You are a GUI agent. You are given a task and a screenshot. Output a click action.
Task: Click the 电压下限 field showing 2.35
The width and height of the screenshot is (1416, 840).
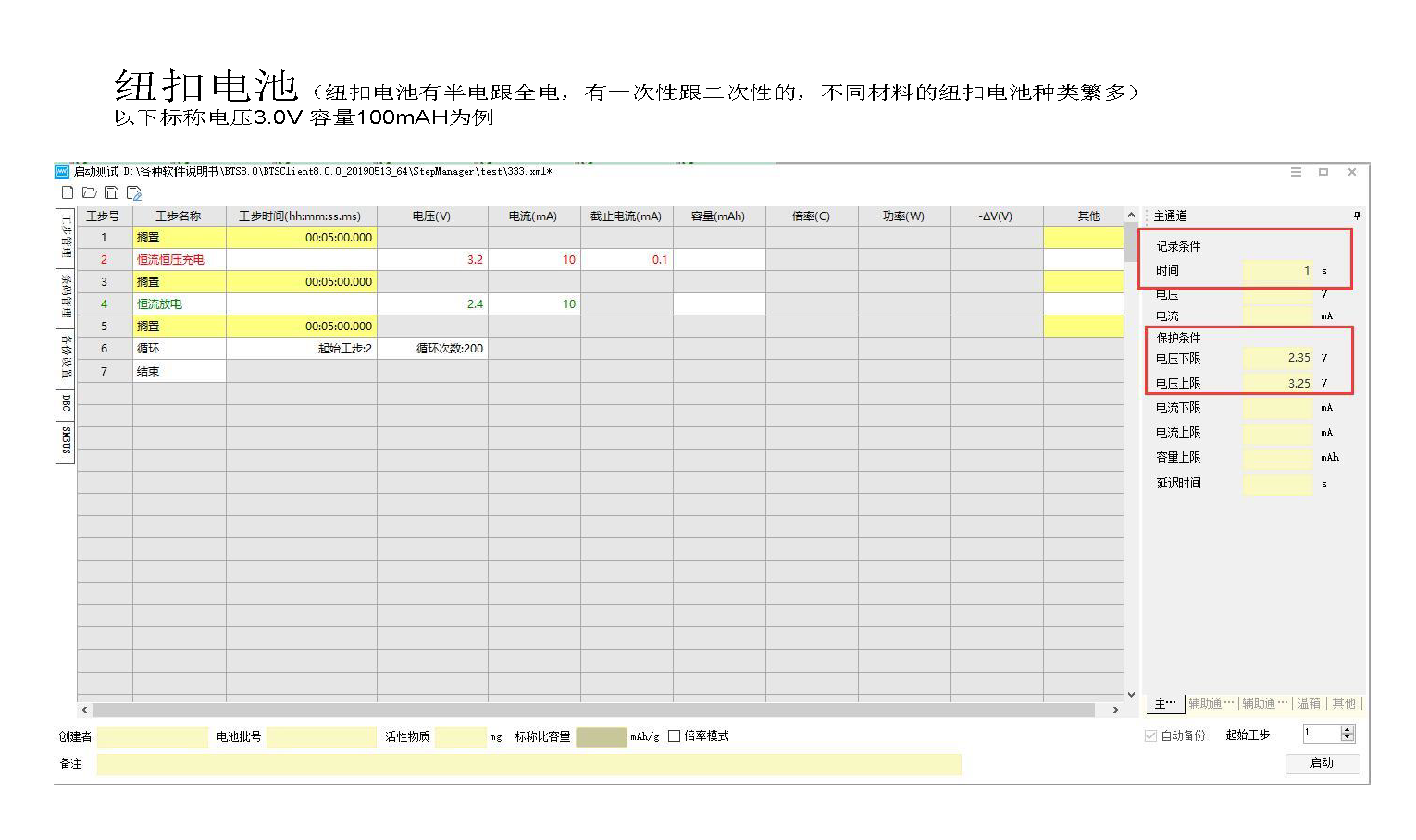pos(1278,358)
